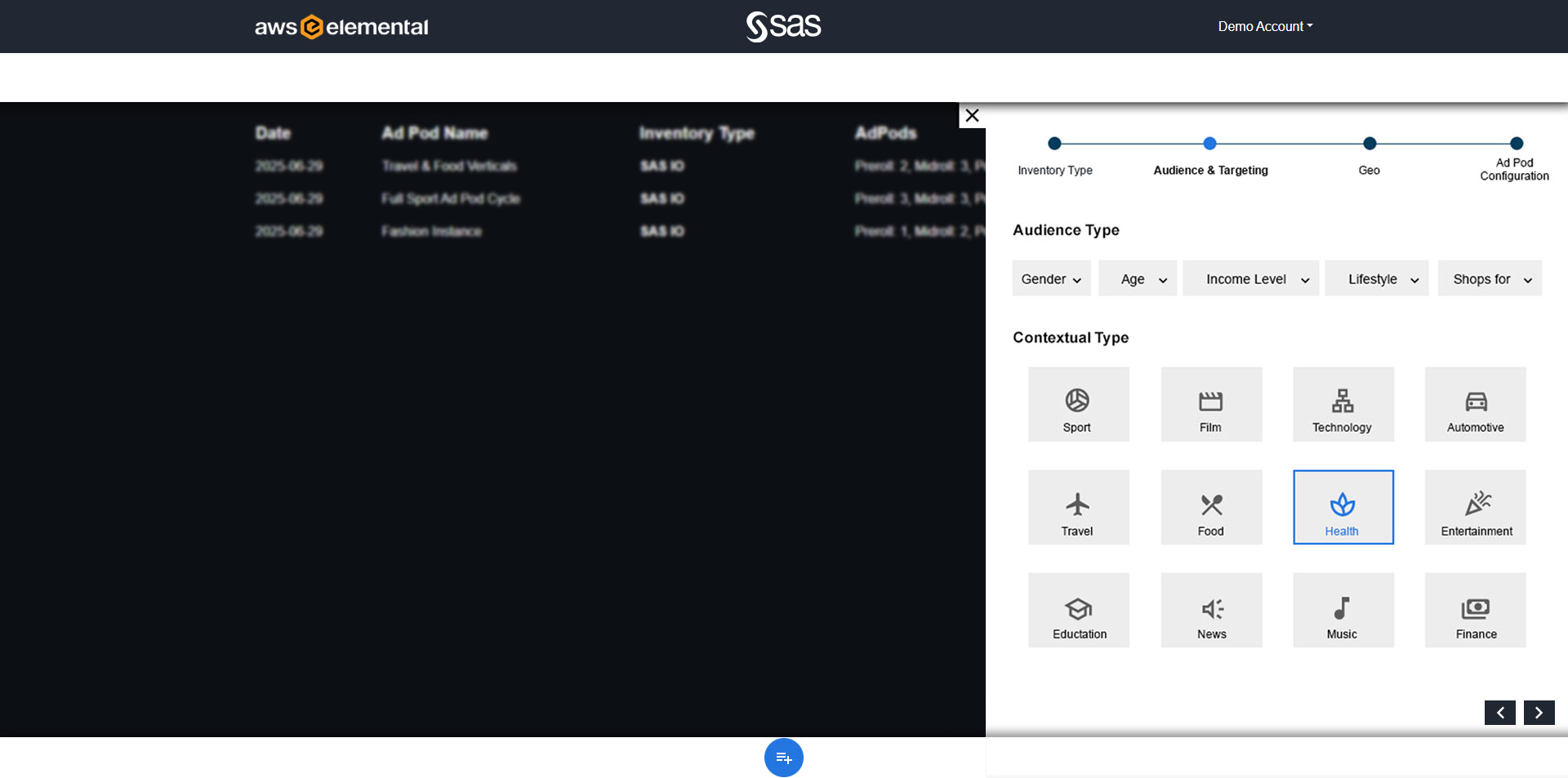Choose the Travel airplane tile
1568x778 pixels.
(x=1078, y=508)
